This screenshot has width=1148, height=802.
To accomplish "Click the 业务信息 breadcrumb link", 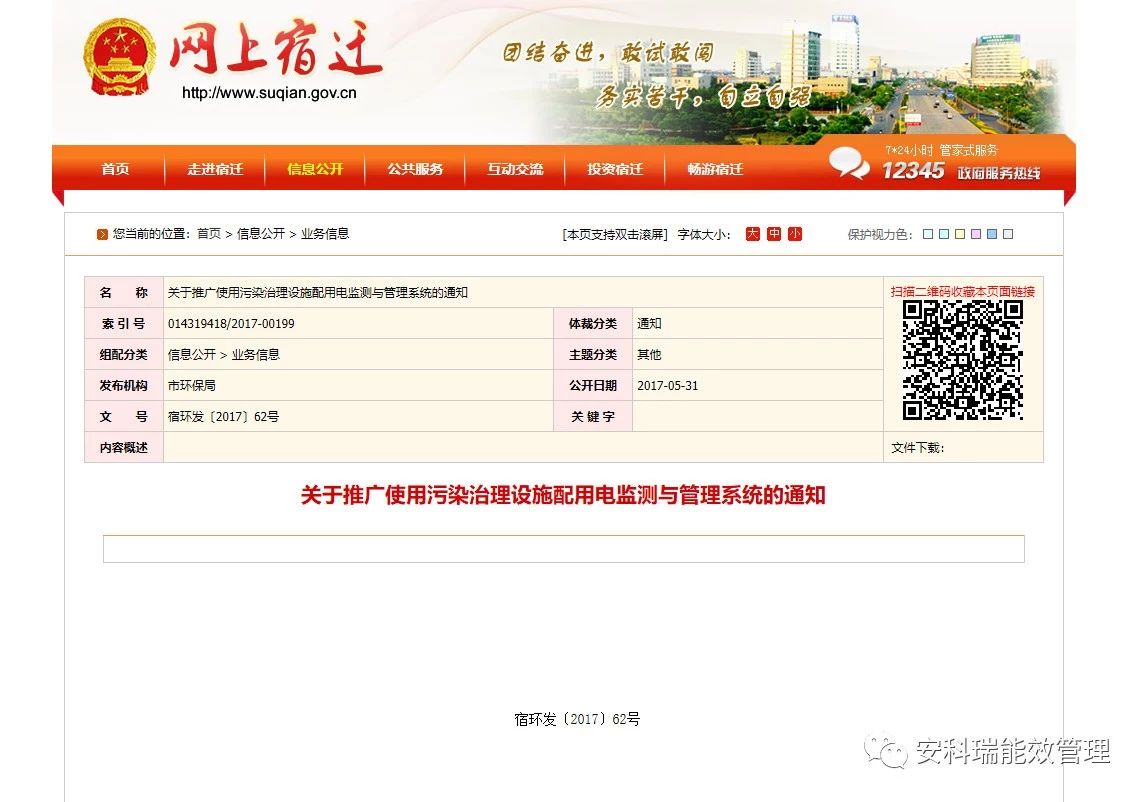I will pyautogui.click(x=325, y=234).
